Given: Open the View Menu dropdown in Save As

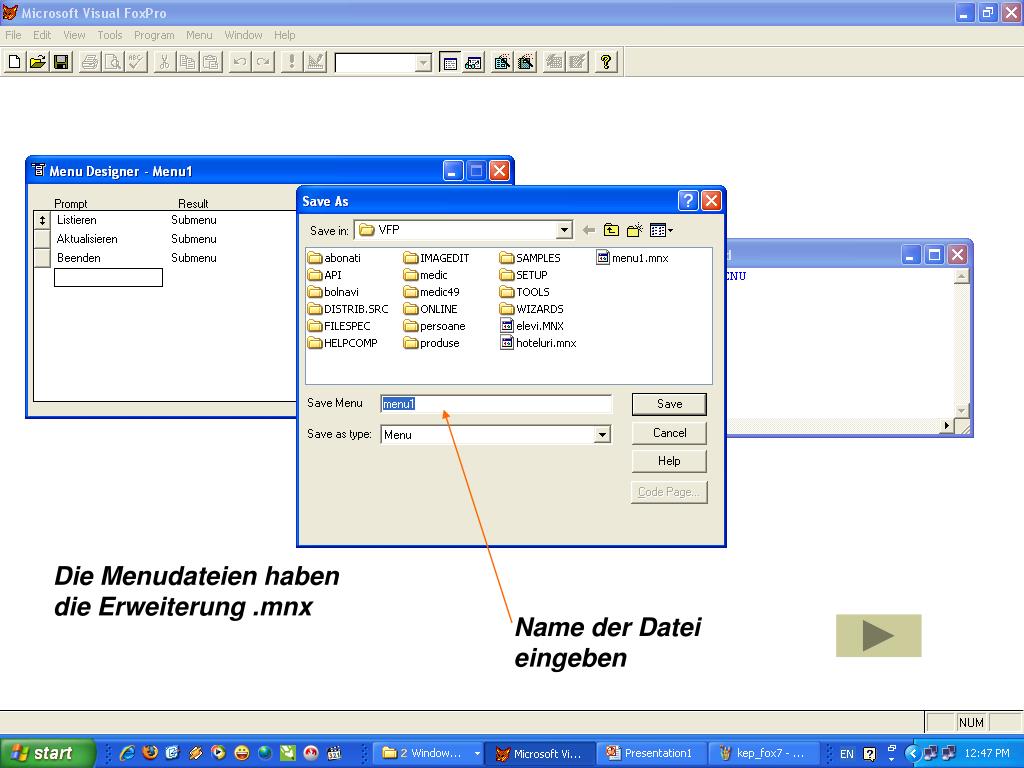Looking at the screenshot, I should pos(662,230).
